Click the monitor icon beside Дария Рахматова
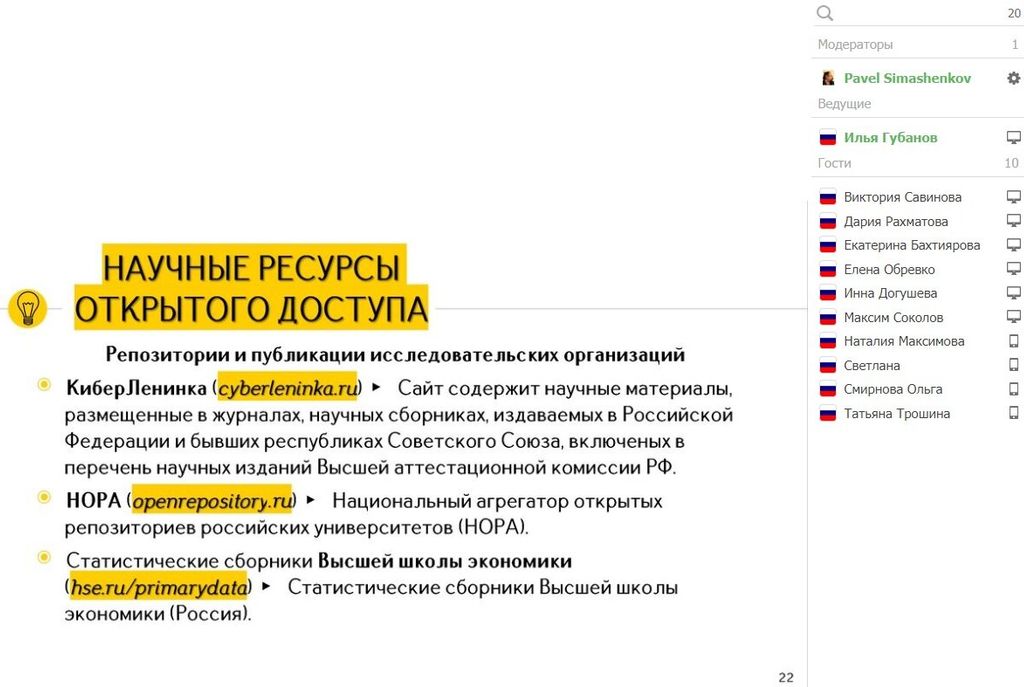The image size is (1024, 687). (1014, 221)
